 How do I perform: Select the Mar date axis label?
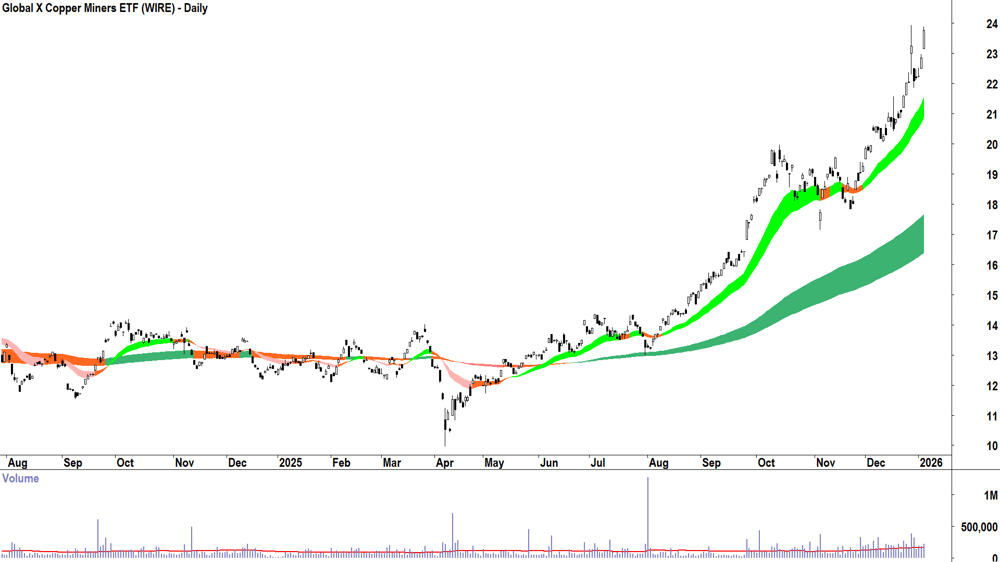392,463
